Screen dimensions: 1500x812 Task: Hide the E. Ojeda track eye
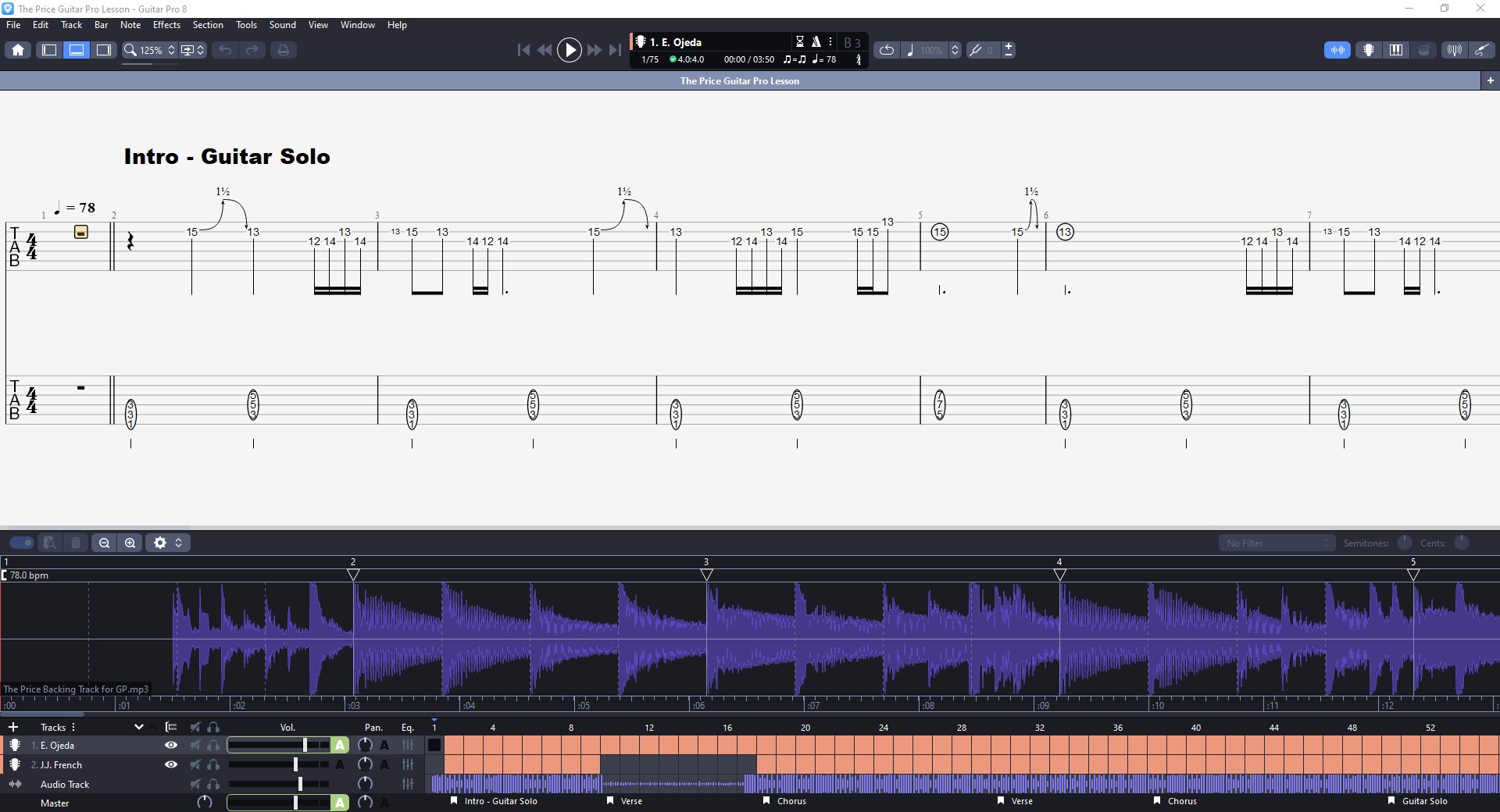(171, 745)
